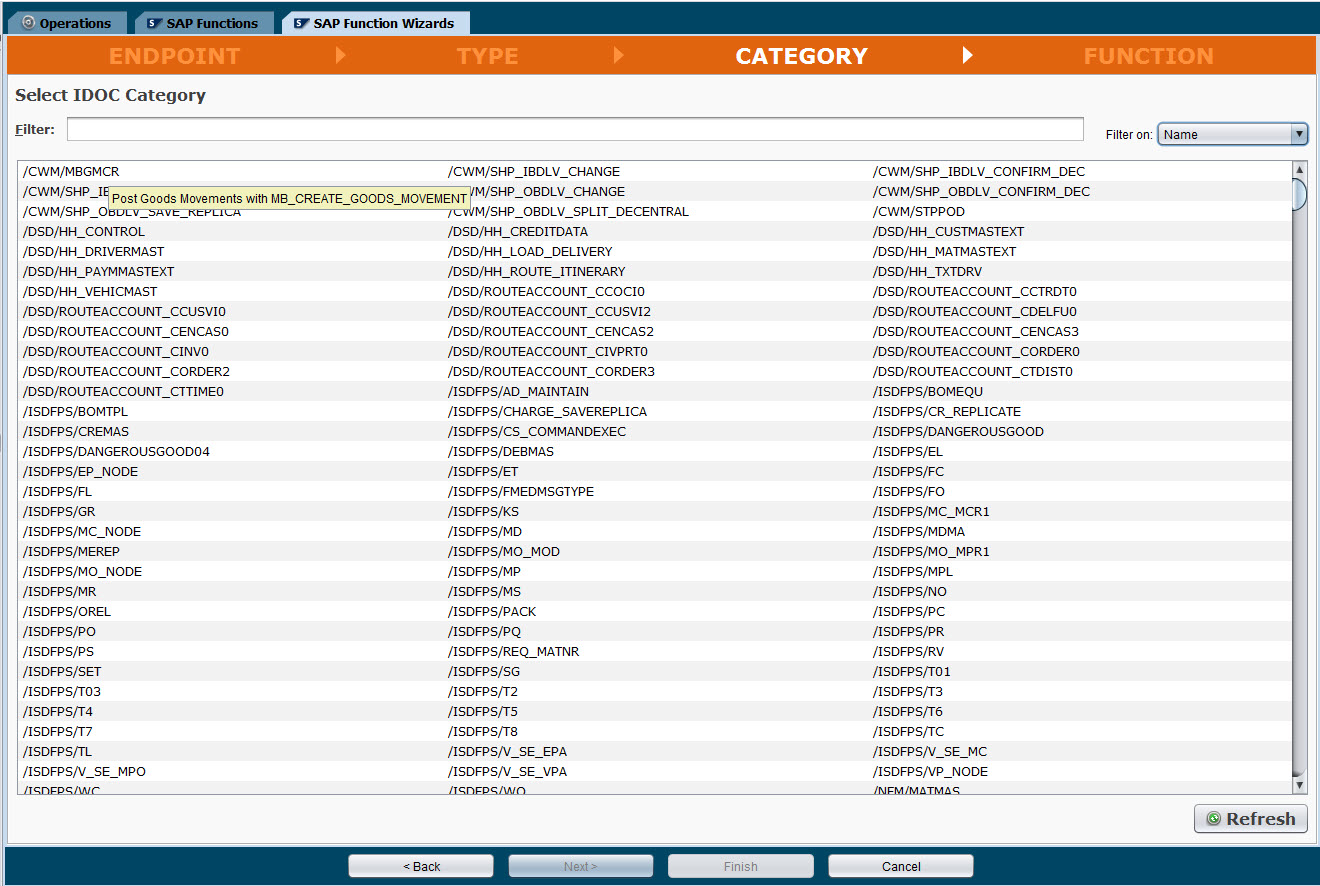This screenshot has height=886, width=1320.
Task: Select /ISDFPS/MO_MOD entry
Action: tap(504, 552)
